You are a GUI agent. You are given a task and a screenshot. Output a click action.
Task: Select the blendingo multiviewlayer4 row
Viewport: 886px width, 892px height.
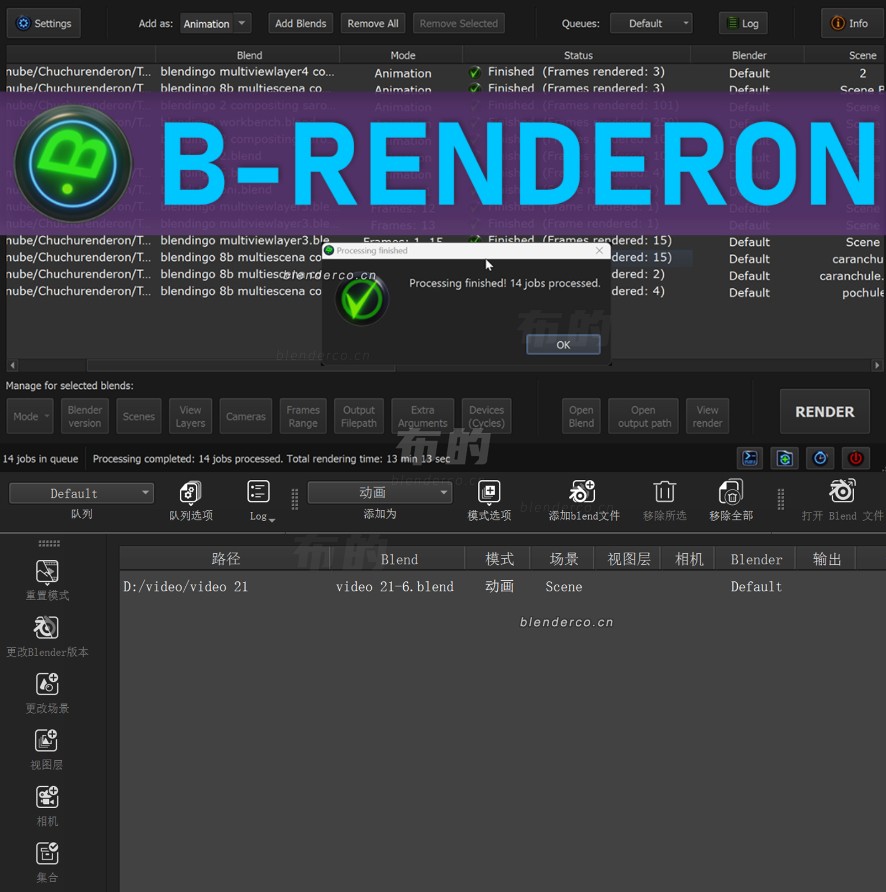click(444, 72)
